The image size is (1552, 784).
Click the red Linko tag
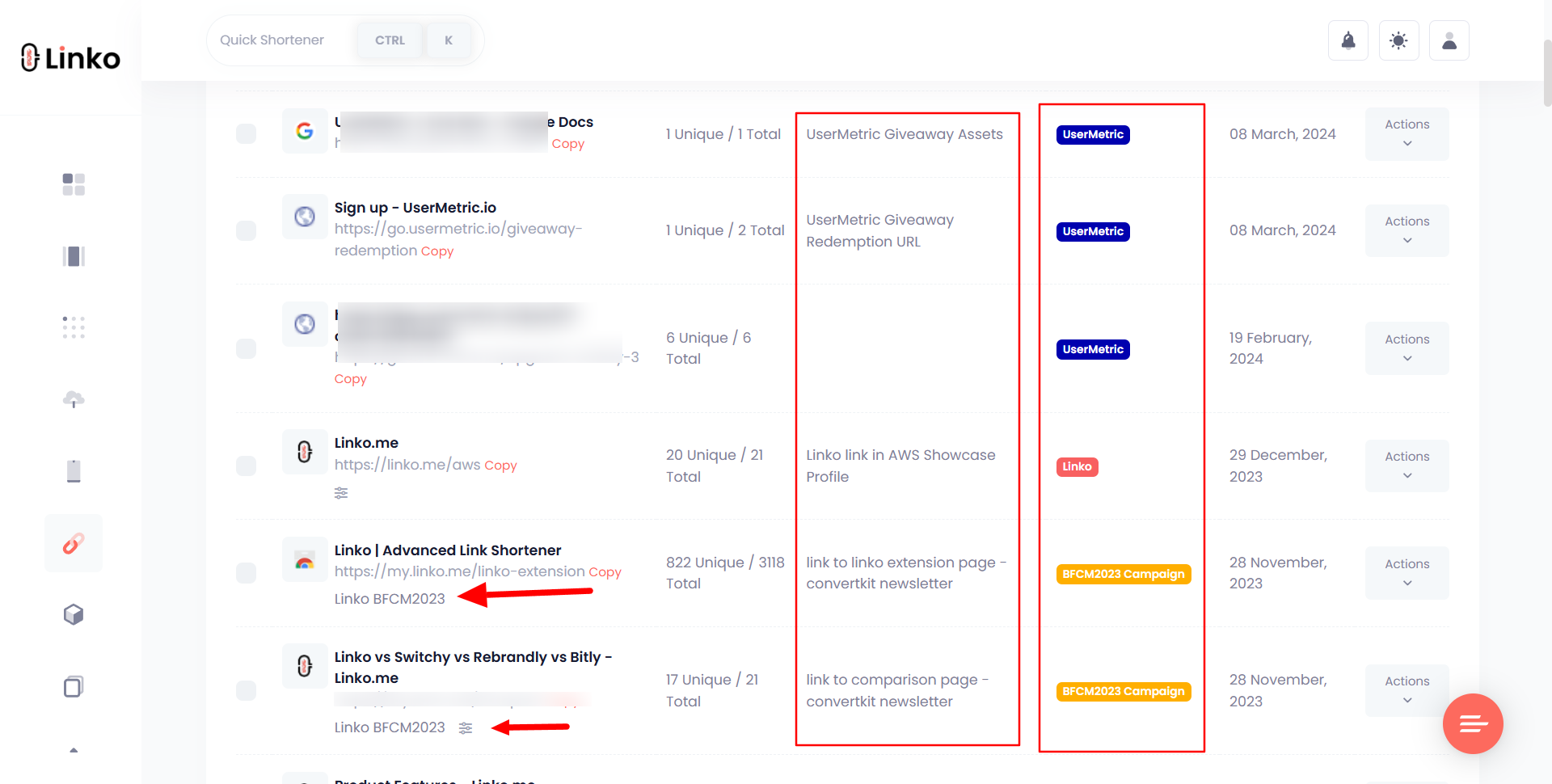coord(1077,466)
